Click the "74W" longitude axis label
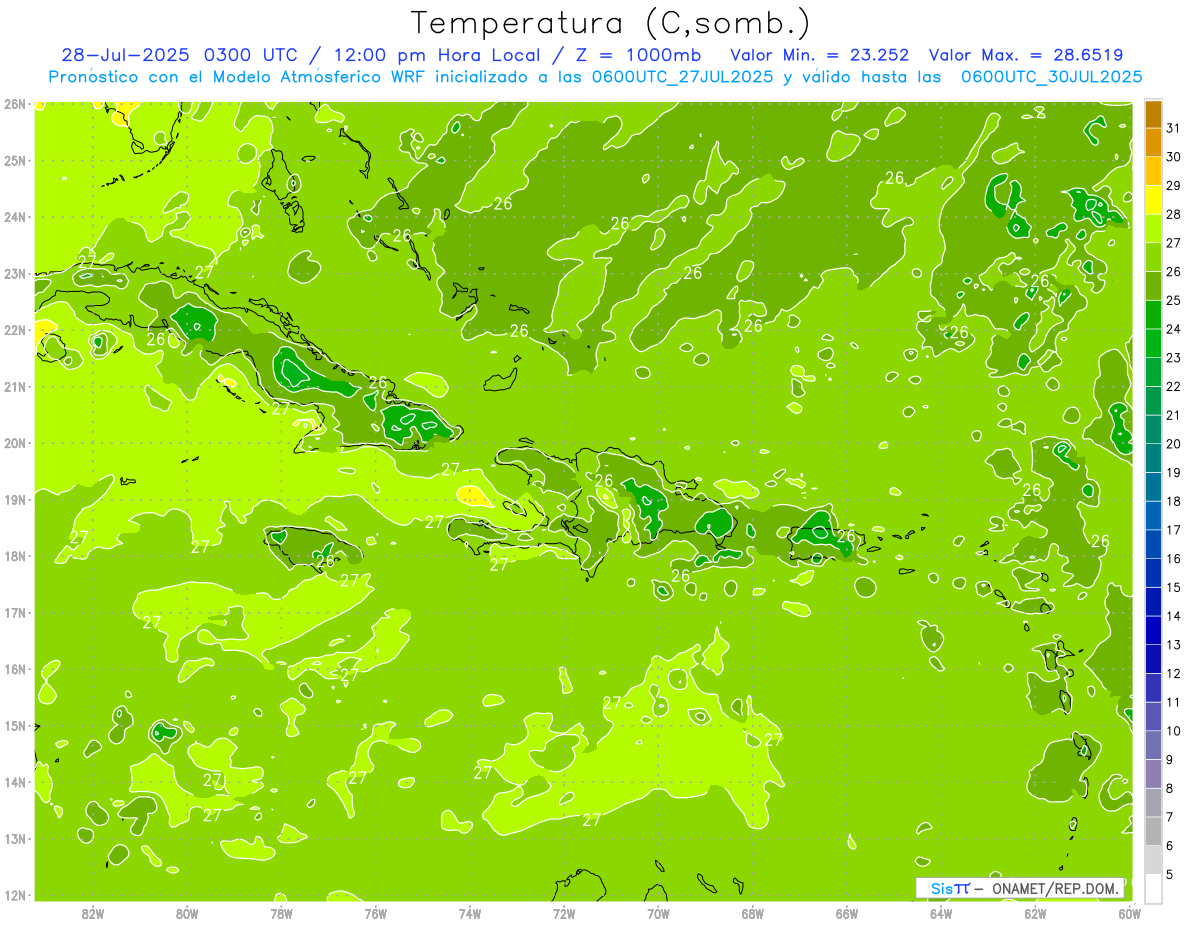This screenshot has width=1200, height=927. pyautogui.click(x=469, y=913)
